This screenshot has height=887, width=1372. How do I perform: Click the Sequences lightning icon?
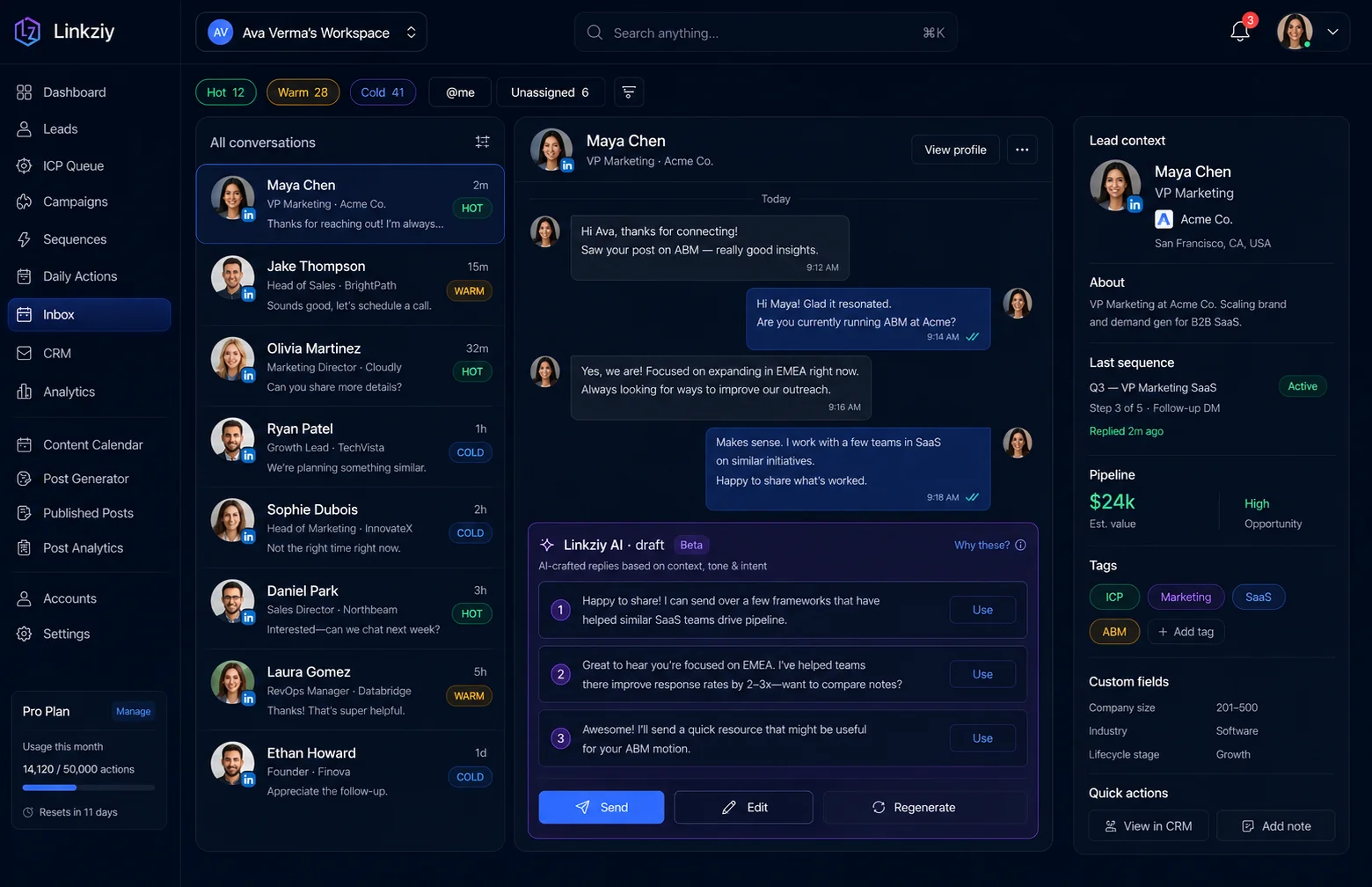24,239
